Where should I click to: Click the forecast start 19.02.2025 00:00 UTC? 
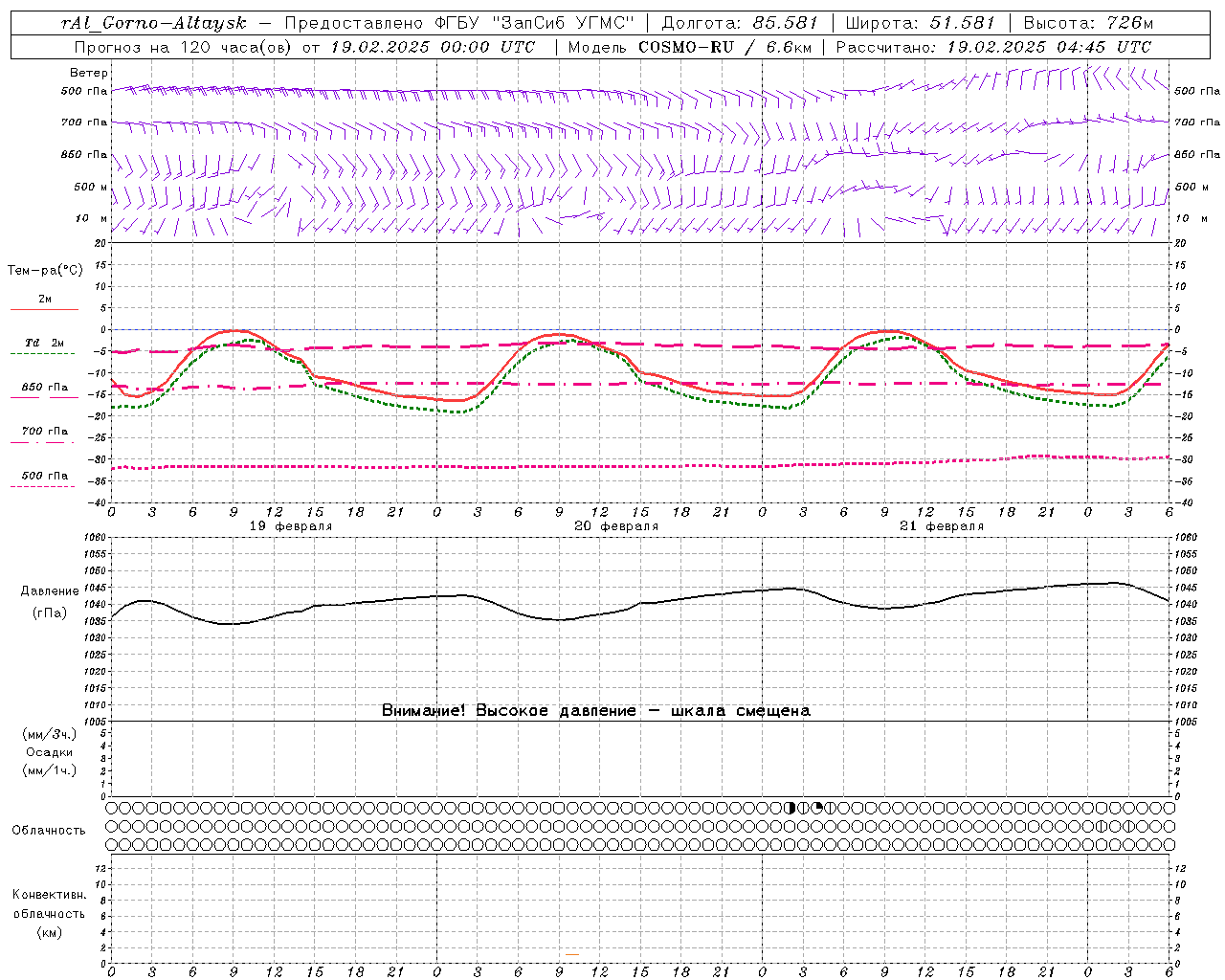click(x=434, y=47)
